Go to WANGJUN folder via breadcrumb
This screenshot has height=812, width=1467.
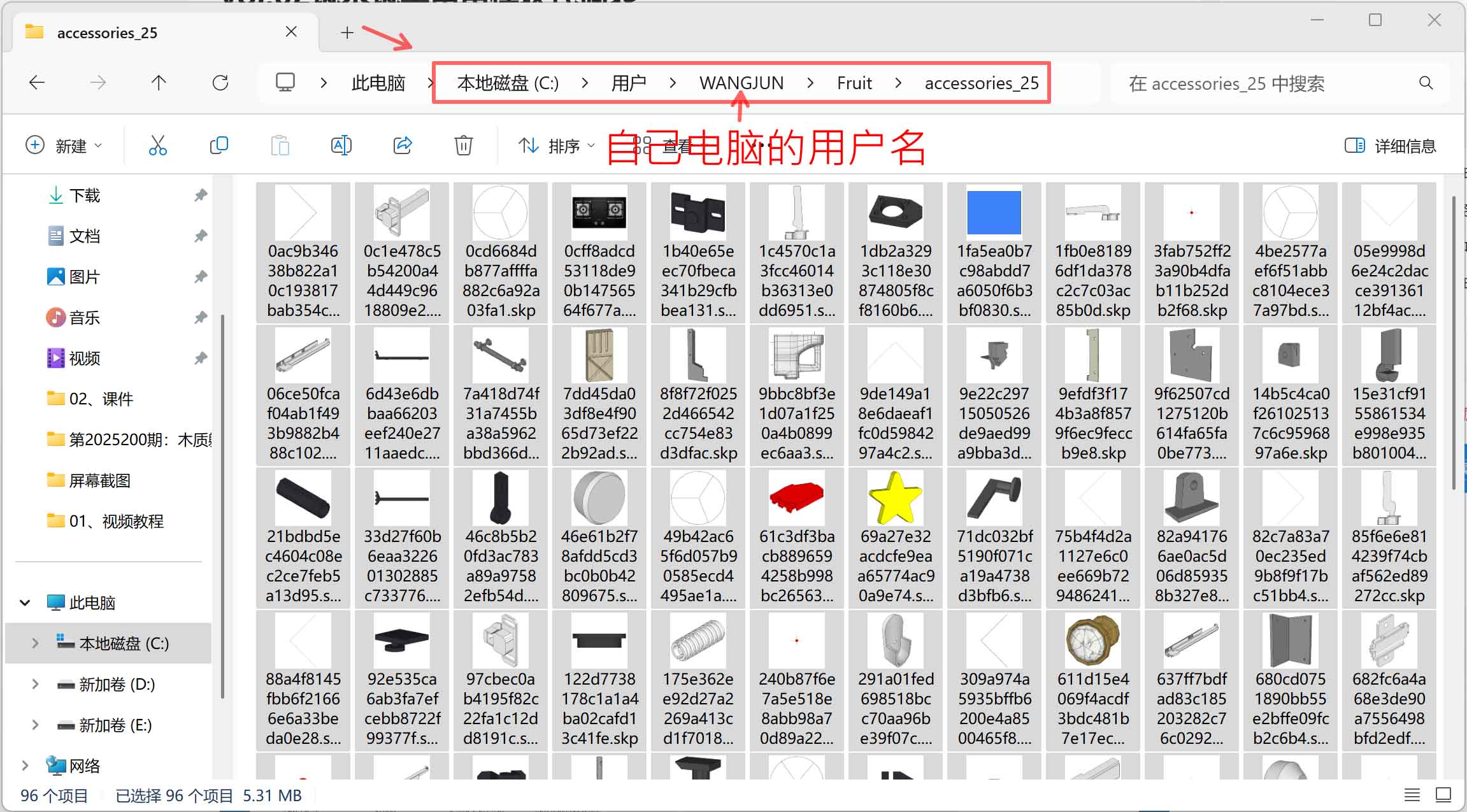(x=741, y=82)
